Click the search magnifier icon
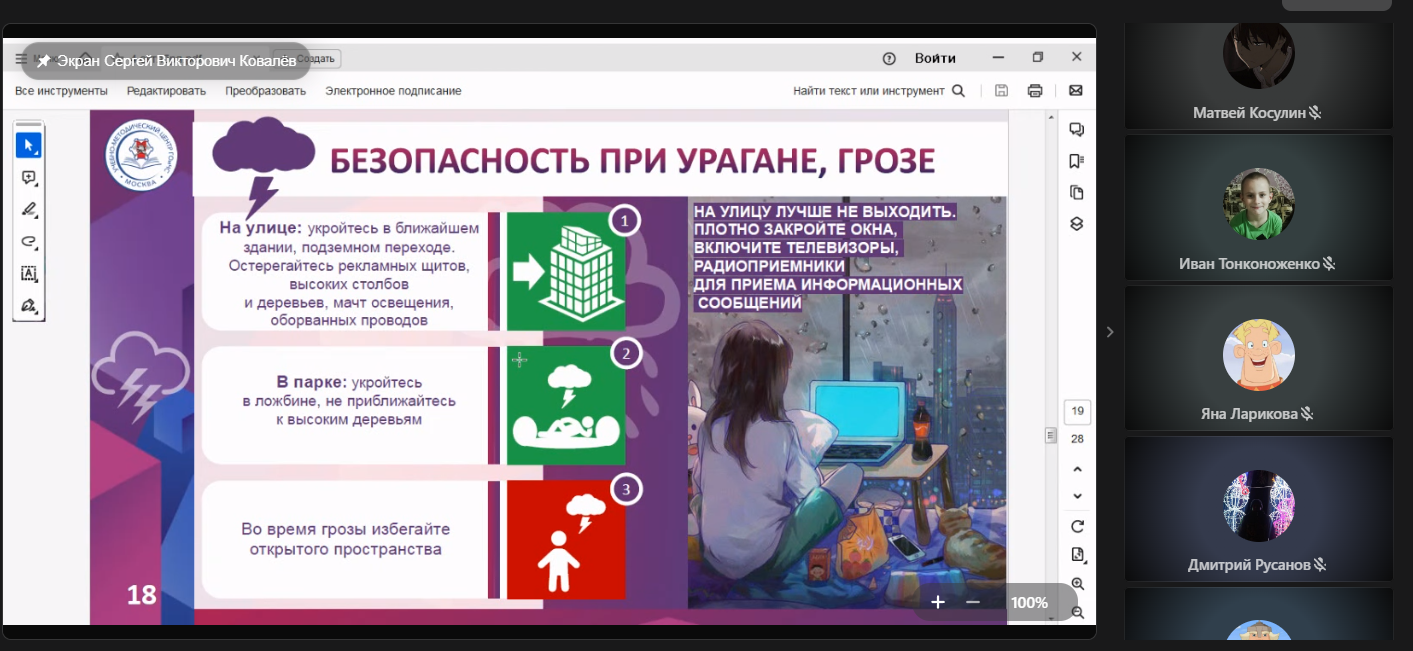The width and height of the screenshot is (1413, 651). tap(958, 91)
